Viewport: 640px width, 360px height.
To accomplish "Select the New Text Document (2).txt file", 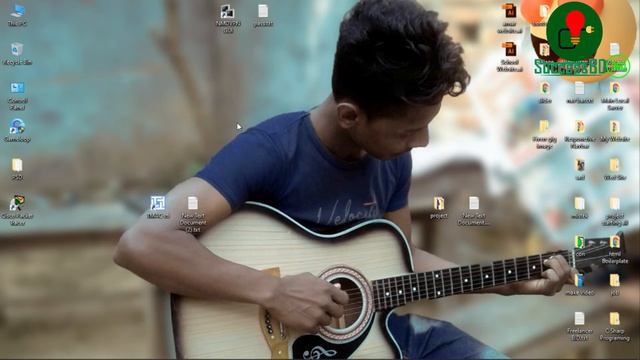I will [x=193, y=215].
